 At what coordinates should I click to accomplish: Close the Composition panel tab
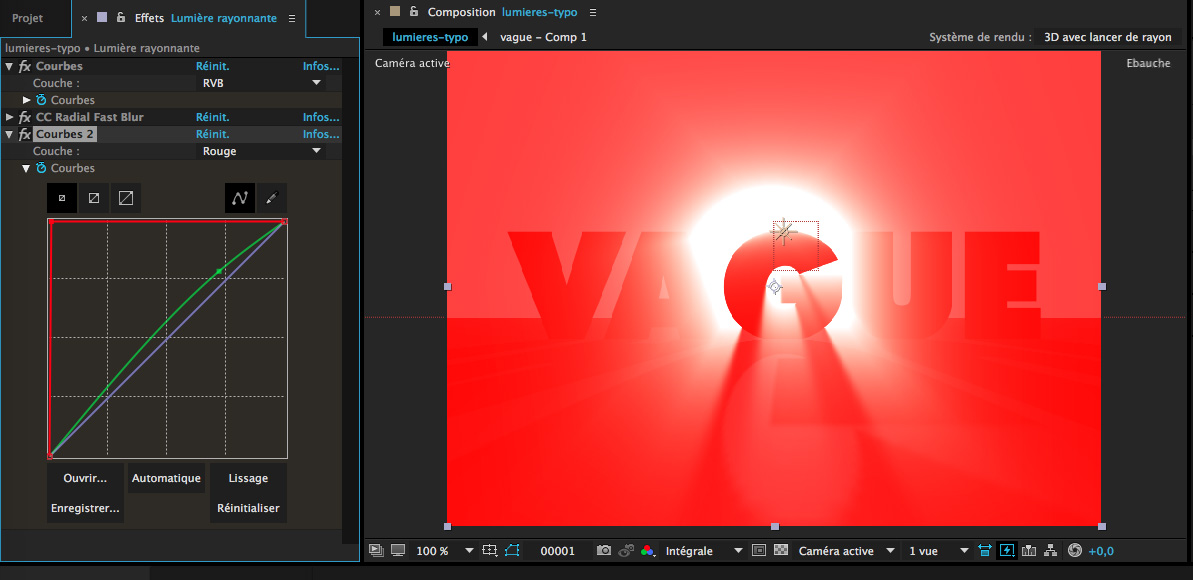click(377, 12)
